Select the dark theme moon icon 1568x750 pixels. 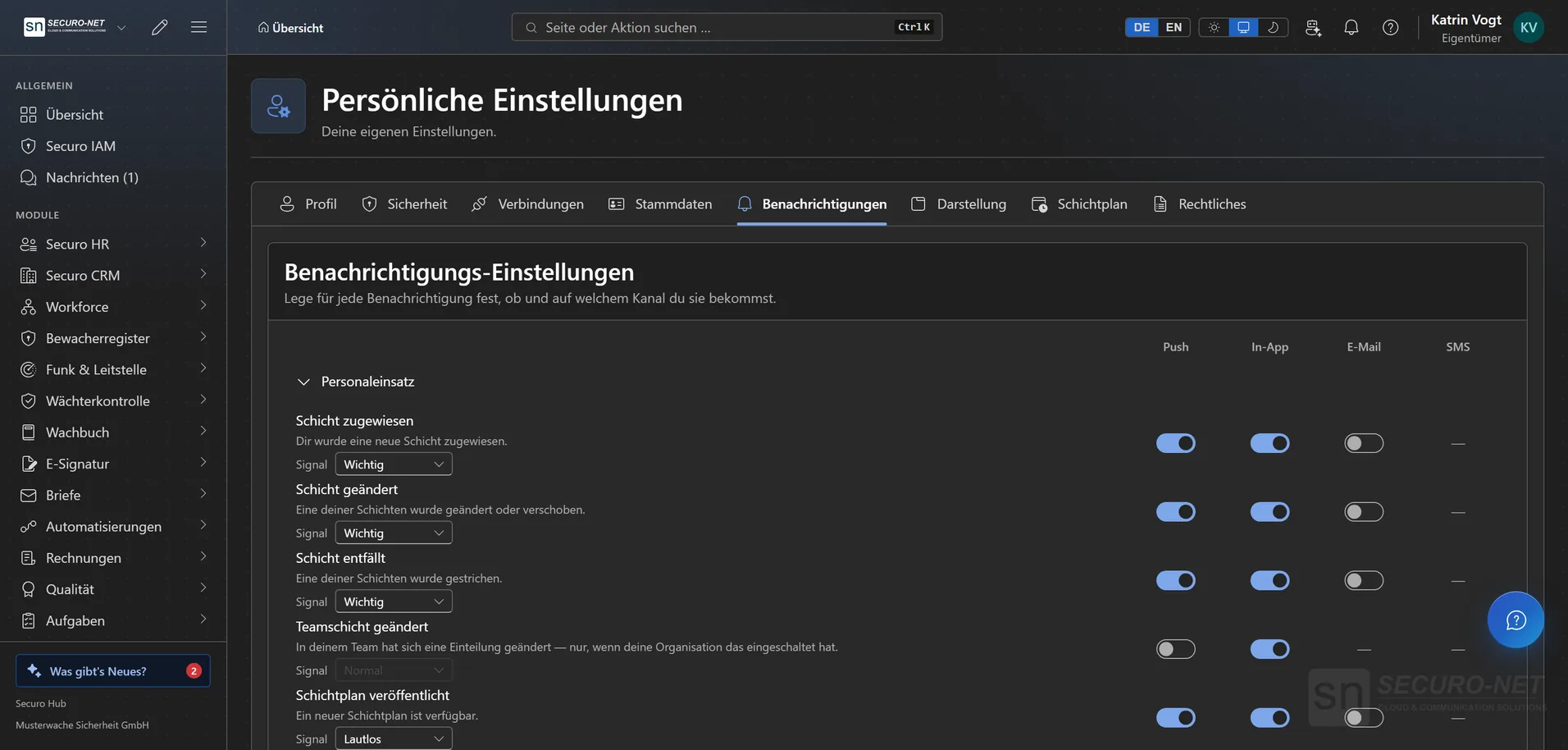pos(1273,27)
